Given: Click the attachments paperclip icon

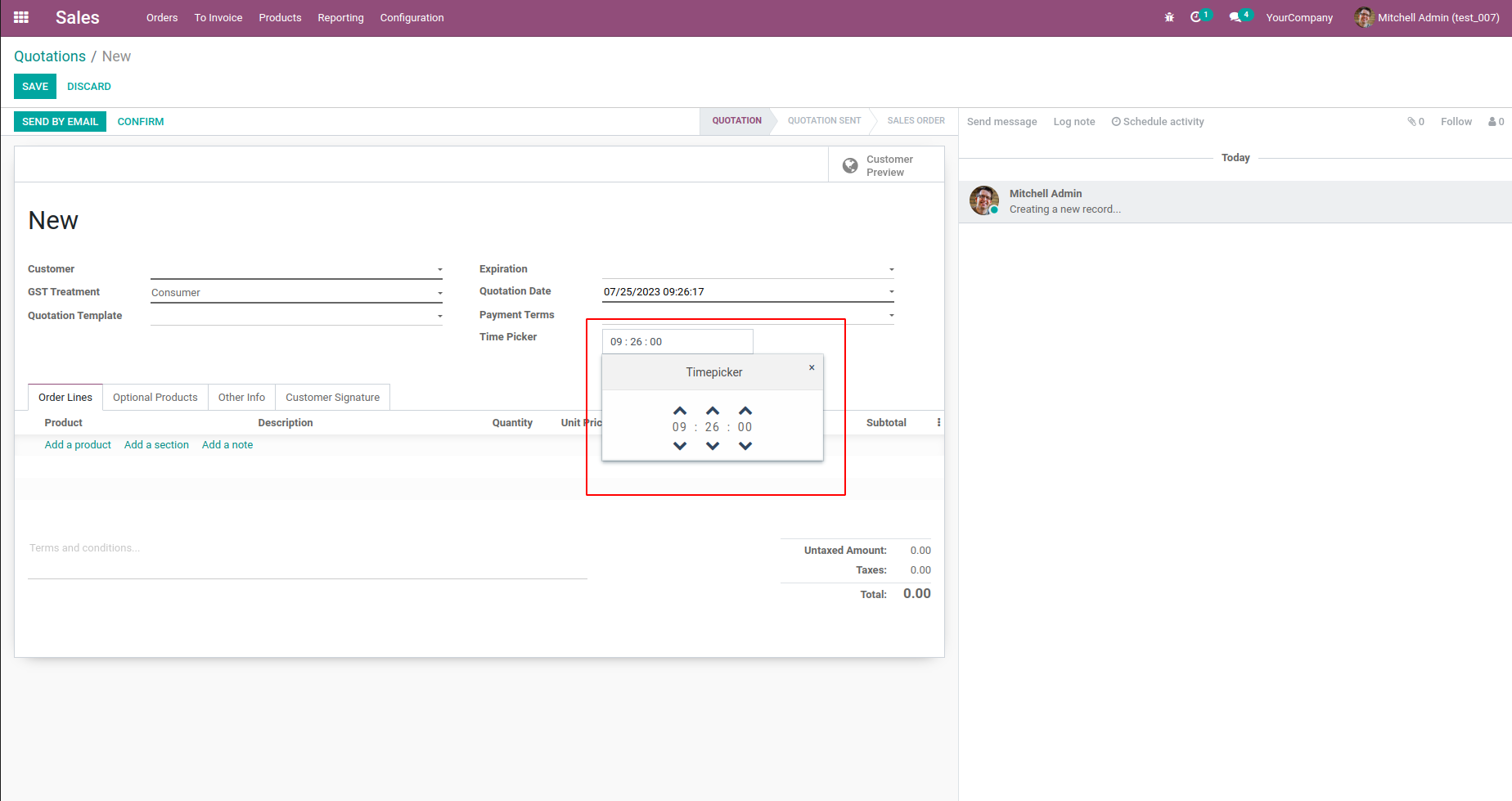Looking at the screenshot, I should point(1411,121).
